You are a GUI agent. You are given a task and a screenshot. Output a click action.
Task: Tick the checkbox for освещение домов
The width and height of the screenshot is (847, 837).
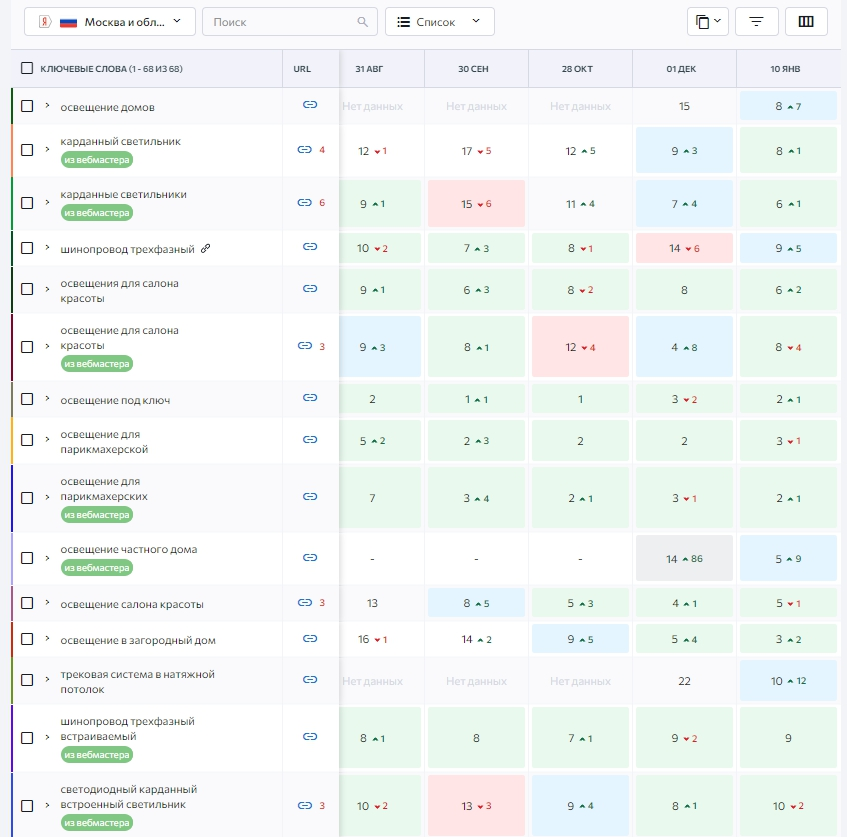pyautogui.click(x=26, y=106)
